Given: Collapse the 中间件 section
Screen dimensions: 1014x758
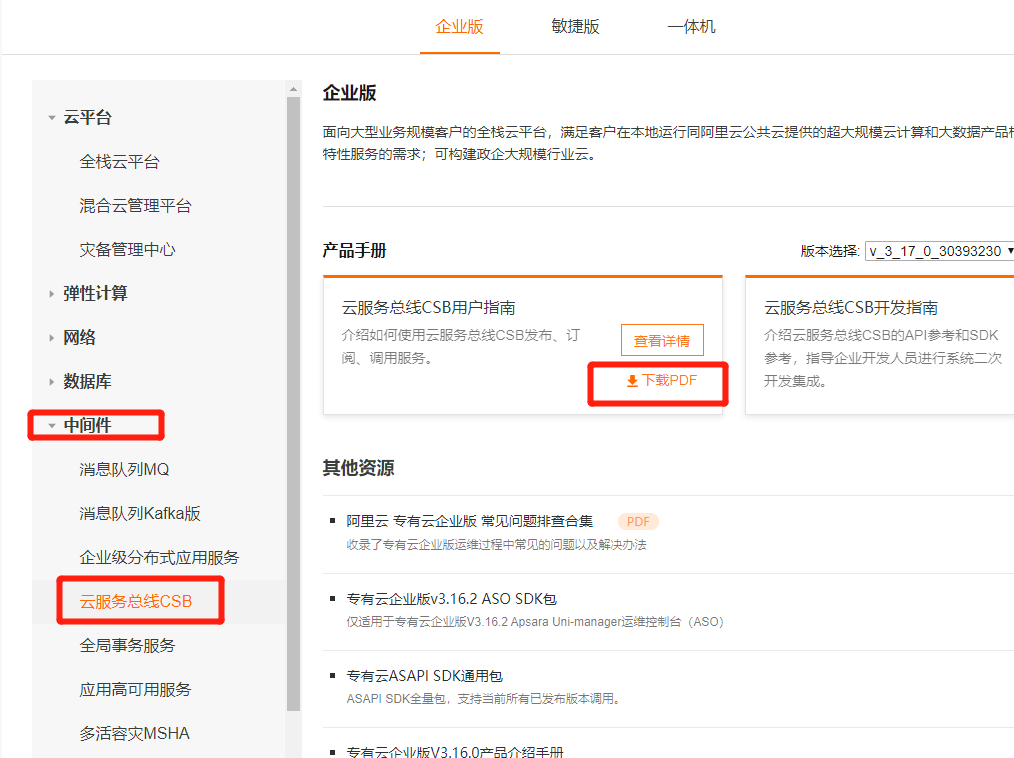Looking at the screenshot, I should pos(52,426).
